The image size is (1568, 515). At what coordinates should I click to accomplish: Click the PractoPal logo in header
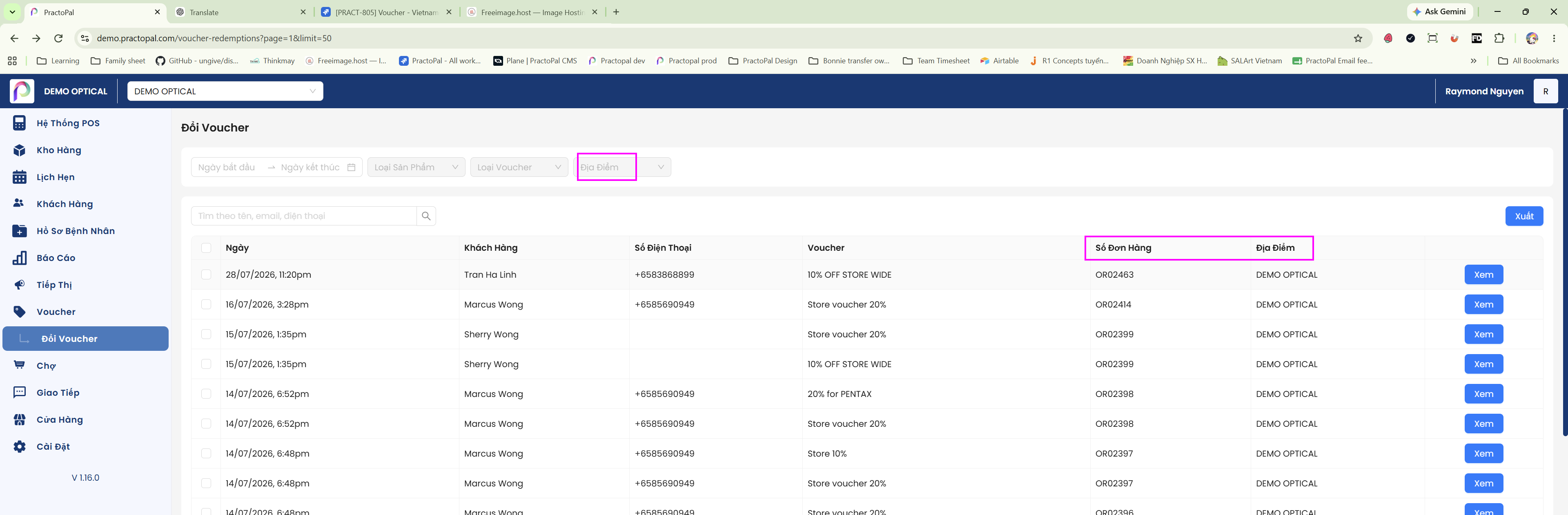click(22, 91)
